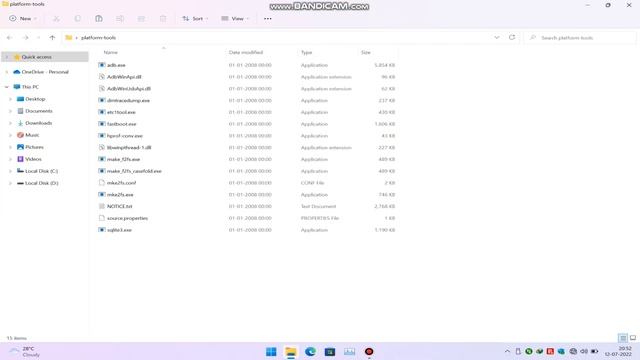Open the View layout dropdown
Image resolution: width=640 pixels, height=360 pixels.
(x=235, y=19)
